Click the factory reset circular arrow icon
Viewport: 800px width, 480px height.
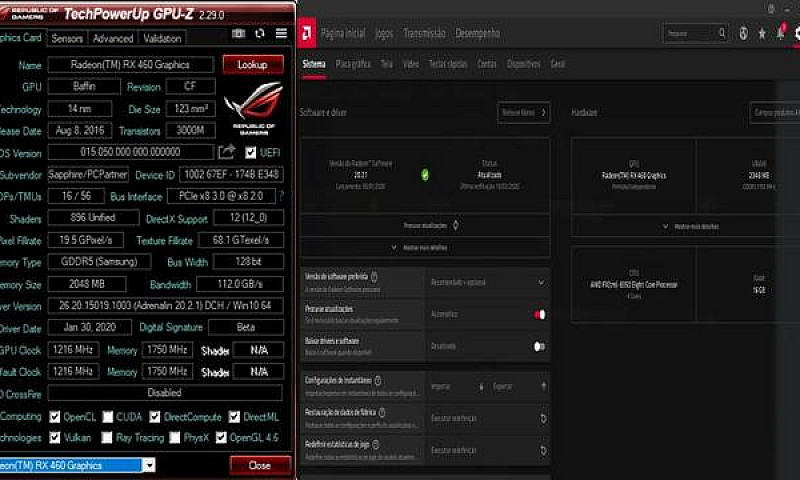pyautogui.click(x=543, y=418)
